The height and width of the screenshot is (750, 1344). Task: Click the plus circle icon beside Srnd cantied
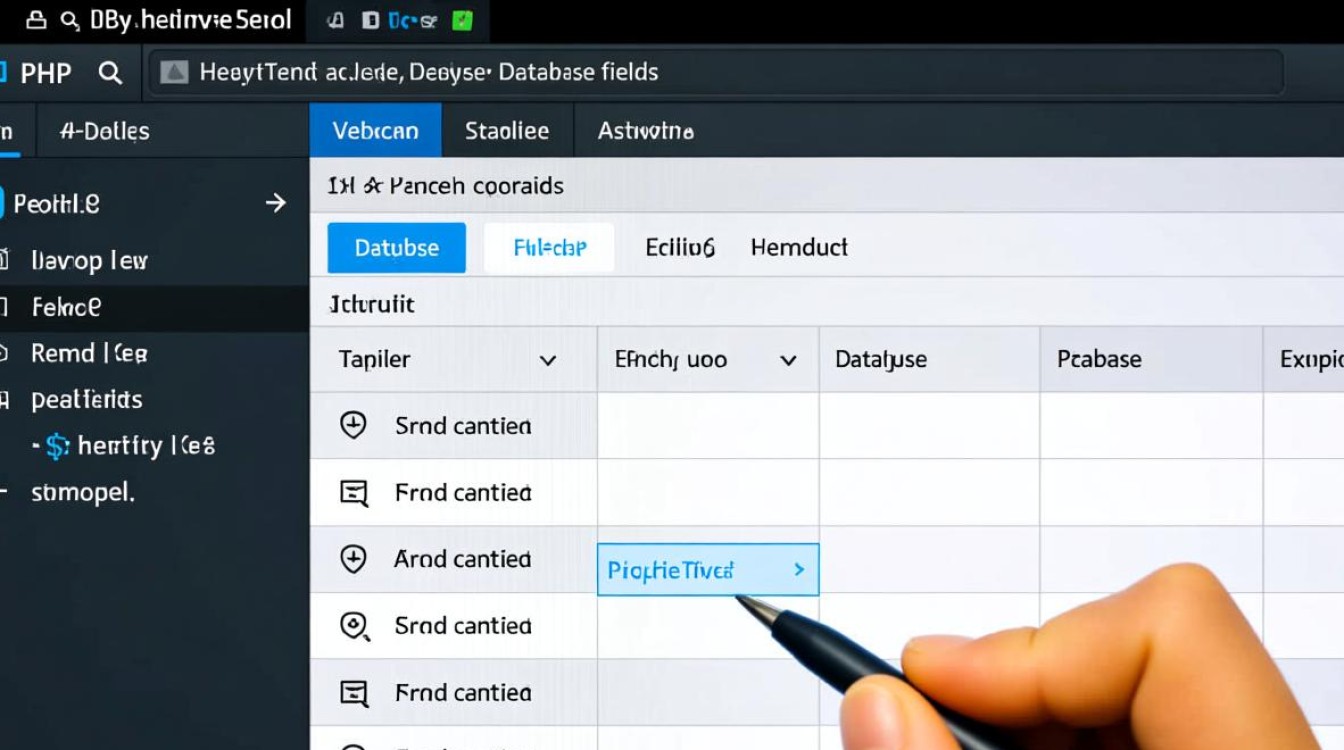click(353, 425)
